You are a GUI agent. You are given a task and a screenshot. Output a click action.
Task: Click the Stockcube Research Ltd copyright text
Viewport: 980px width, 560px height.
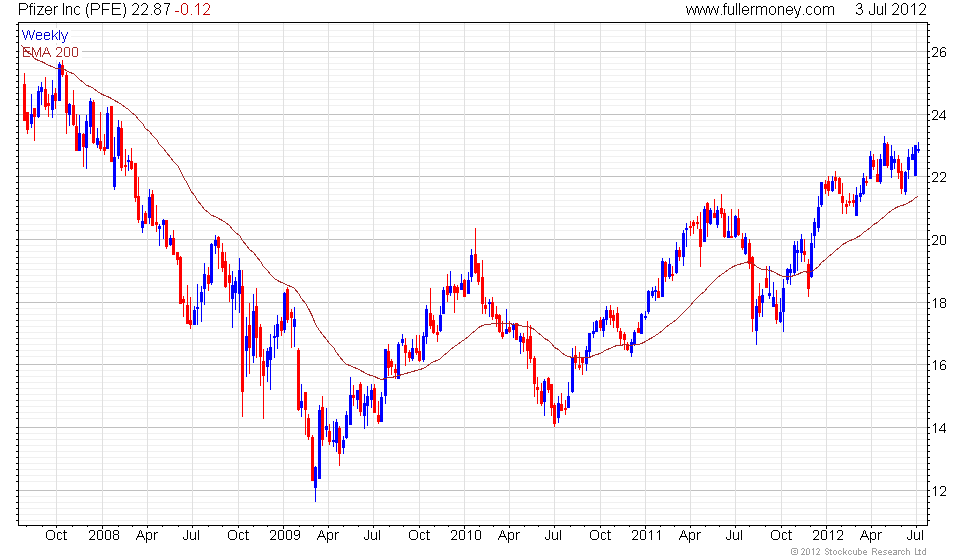859,551
